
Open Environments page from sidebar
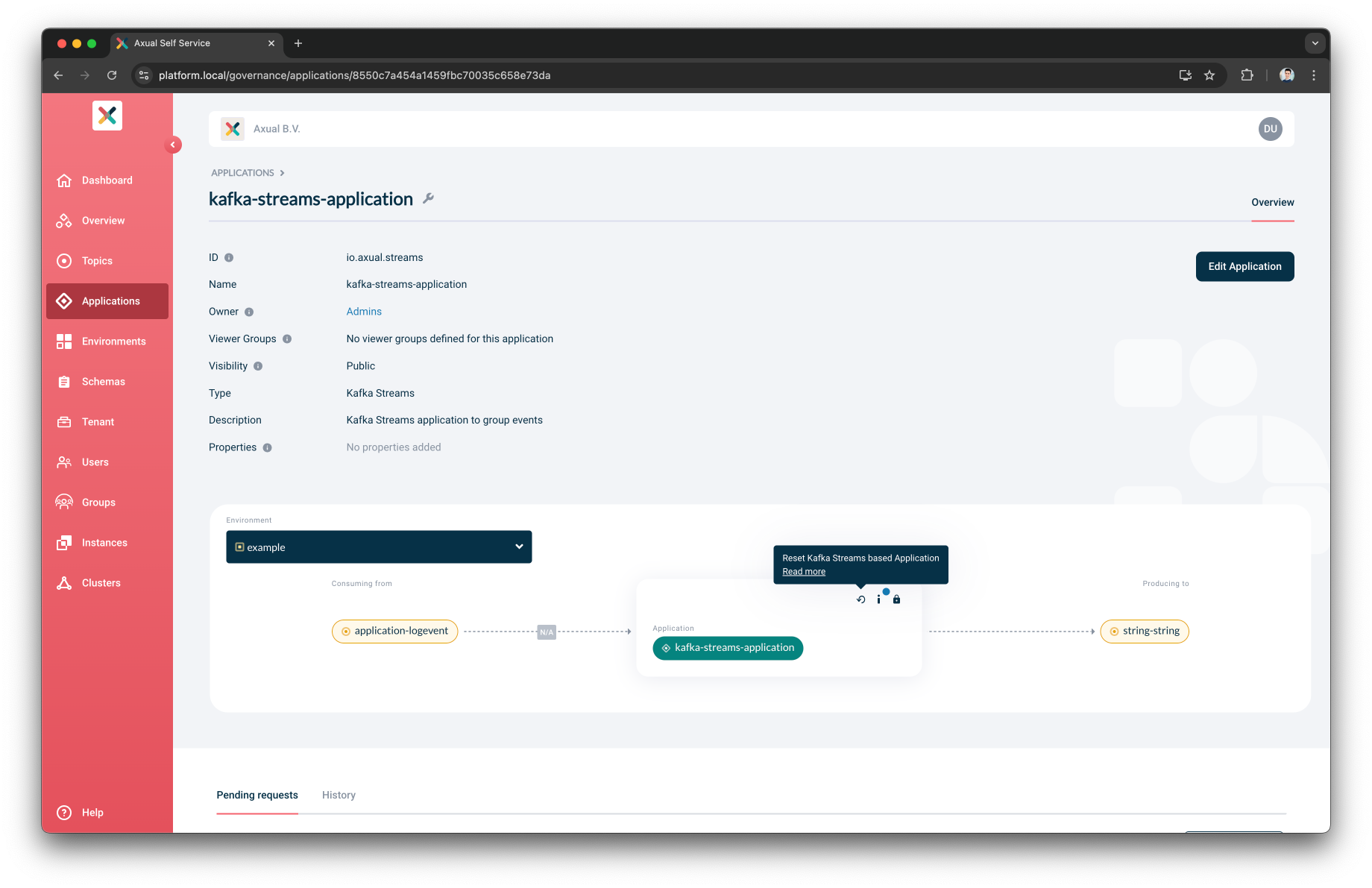(107, 341)
